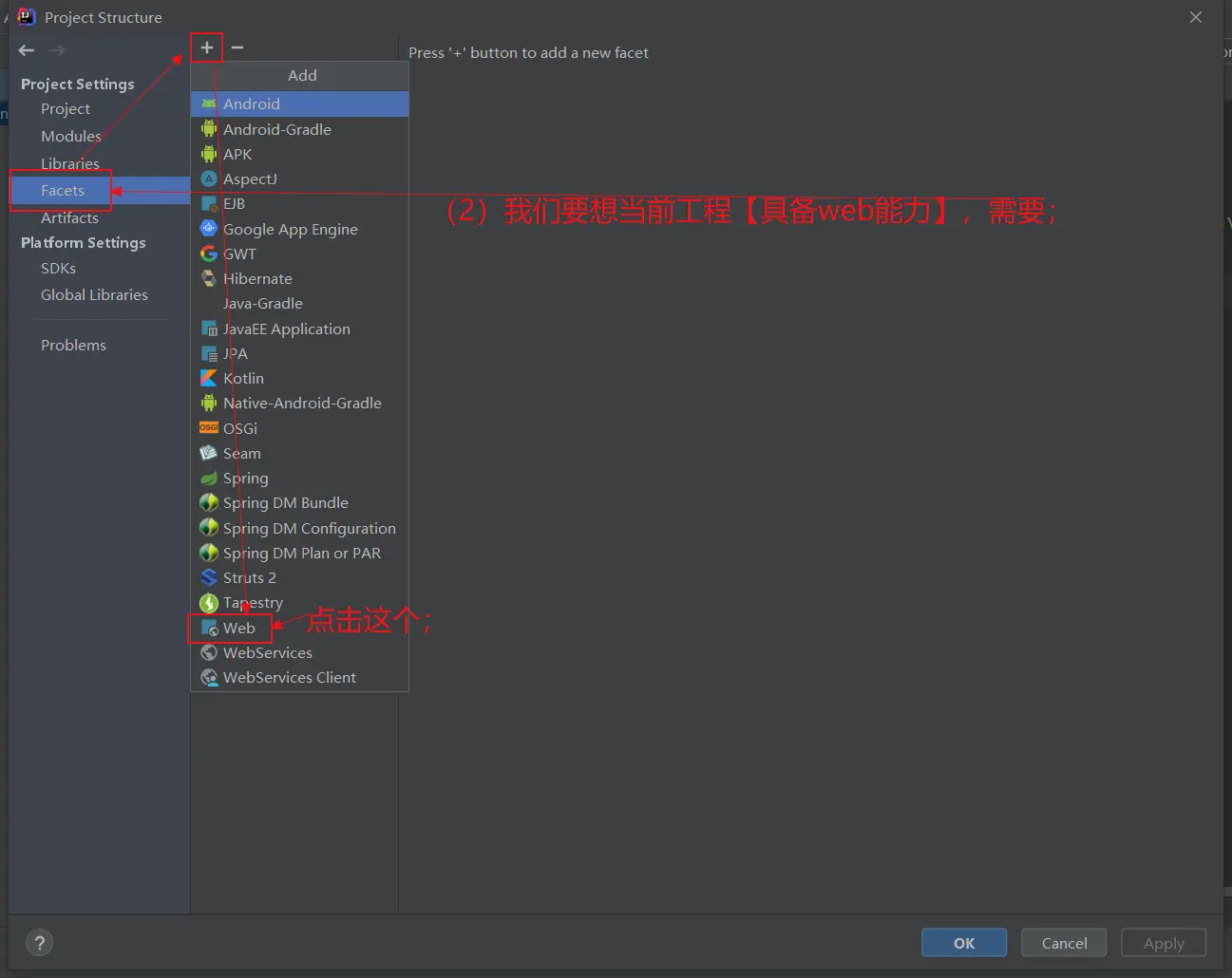The width and height of the screenshot is (1232, 978).
Task: Select Native-Android-Gradle facet
Action: [300, 403]
